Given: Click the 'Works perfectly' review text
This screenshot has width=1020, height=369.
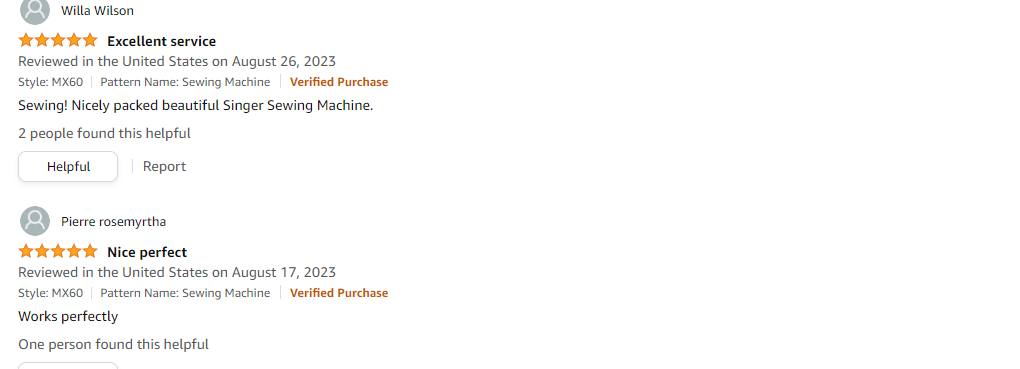Looking at the screenshot, I should pos(68,317).
